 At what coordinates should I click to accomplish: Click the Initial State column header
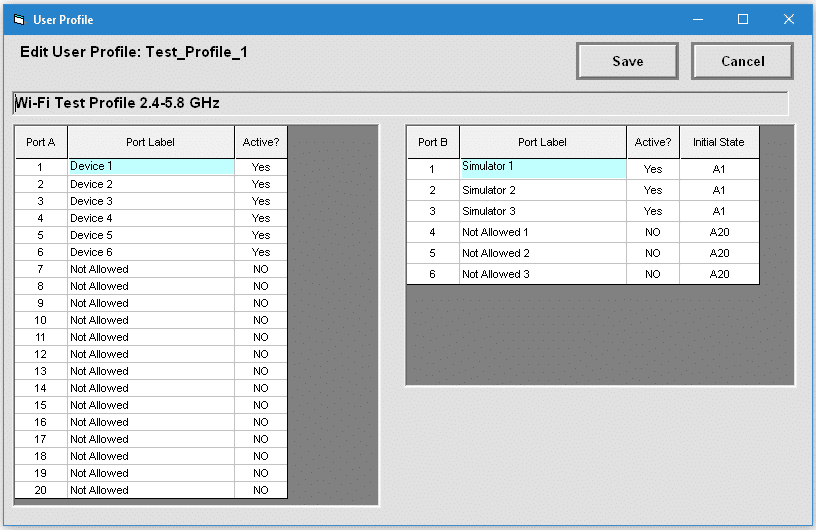[719, 142]
